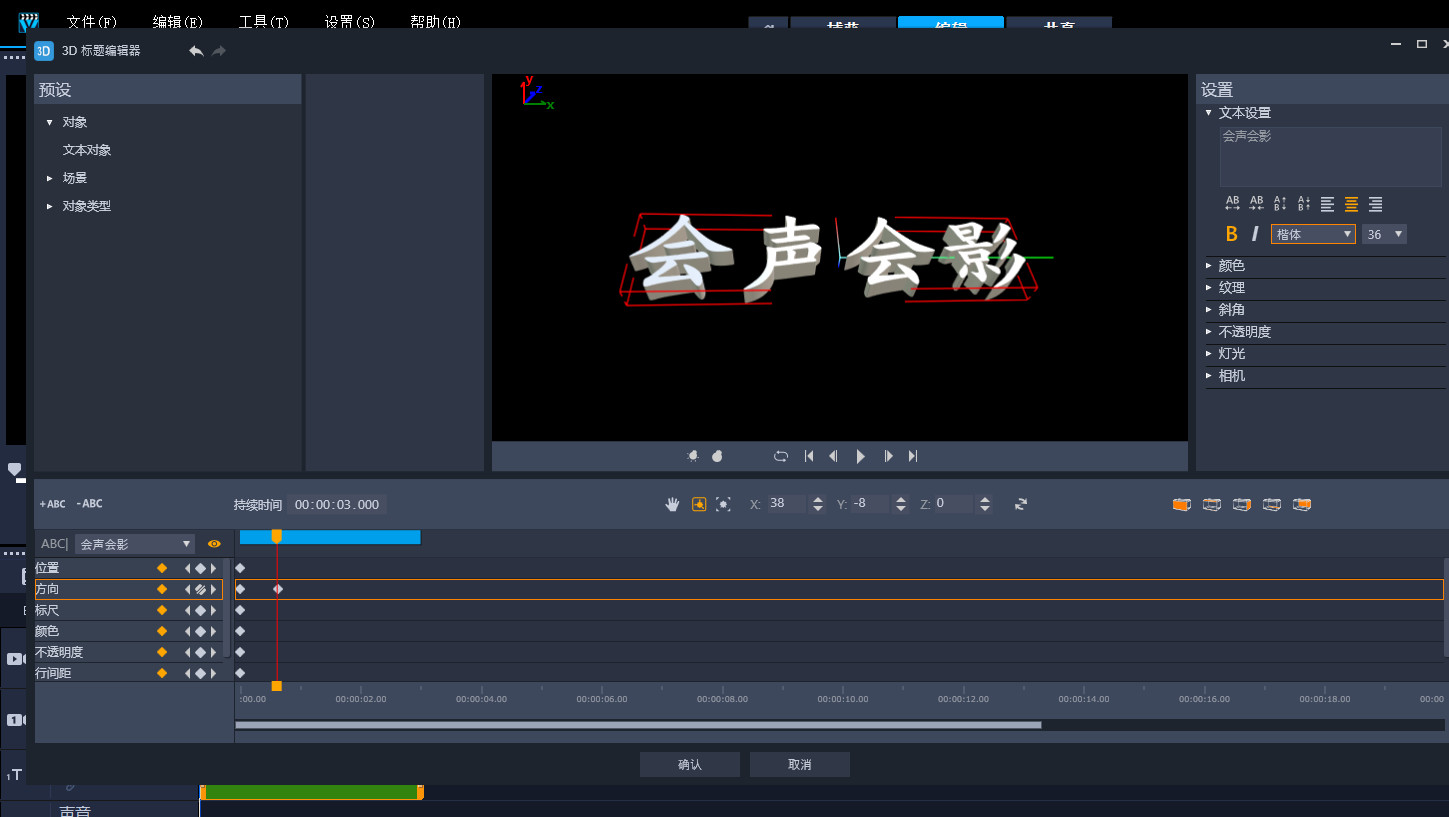Image resolution: width=1449 pixels, height=817 pixels.
Task: Go to the previous keyframe on the 不透明度 row
Action: pyautogui.click(x=187, y=652)
